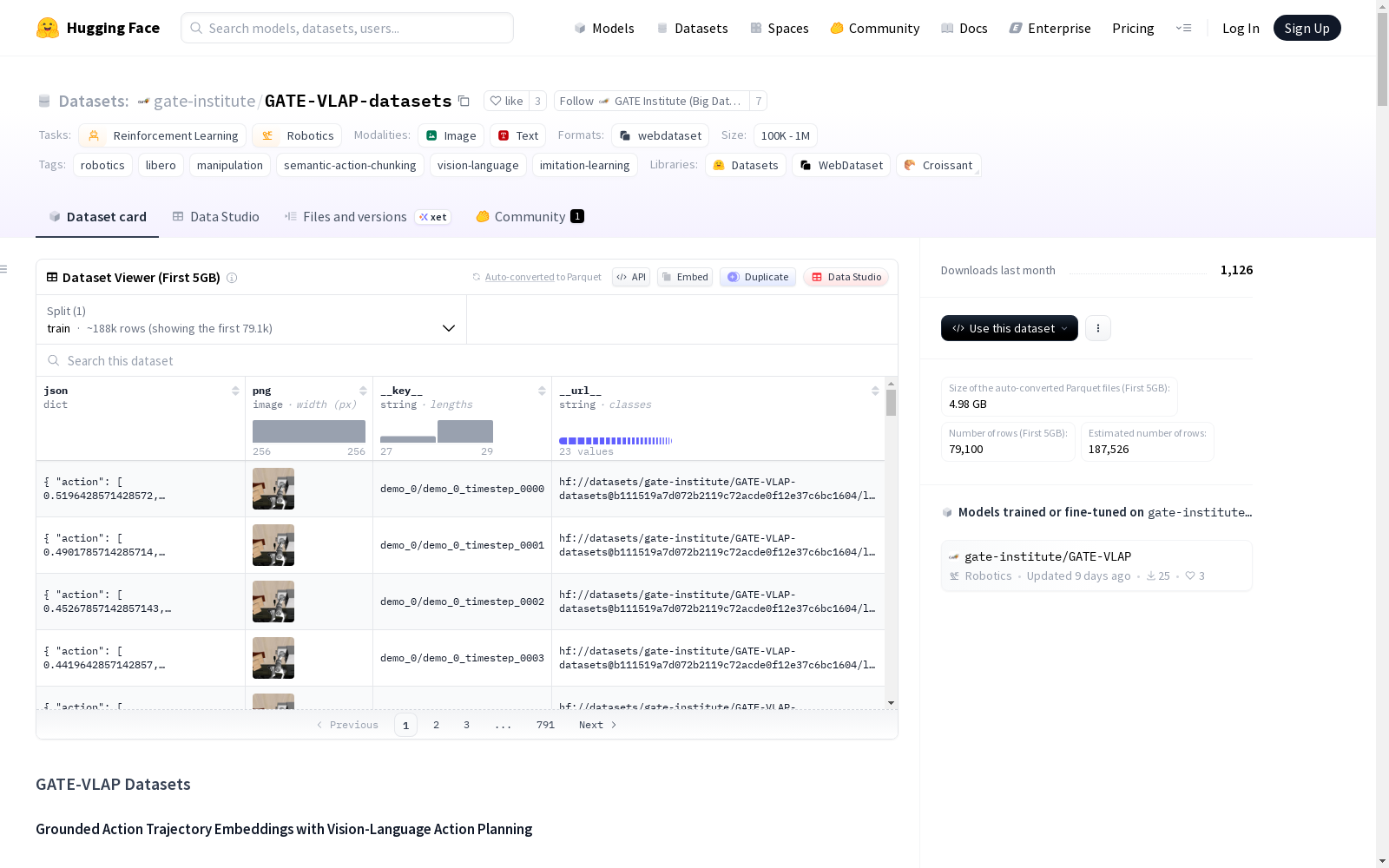Image resolution: width=1389 pixels, height=868 pixels.
Task: Open the Croissant library tag
Action: pos(938,165)
